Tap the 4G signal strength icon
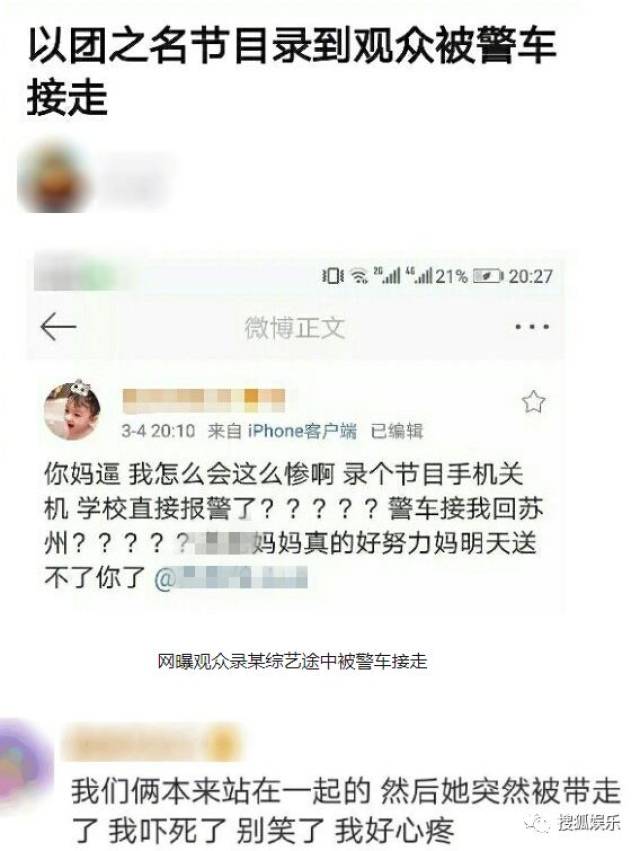The width and height of the screenshot is (640, 851). [x=419, y=276]
